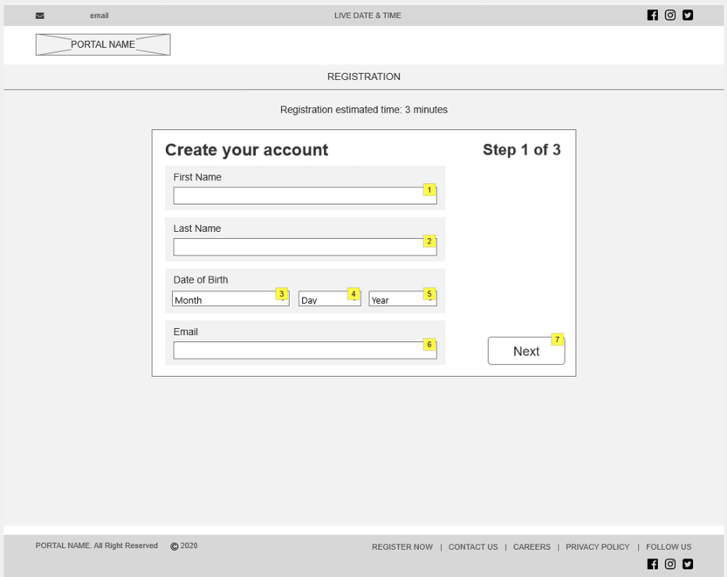The image size is (727, 577).
Task: Open Facebook icon in top header
Action: [x=652, y=15]
